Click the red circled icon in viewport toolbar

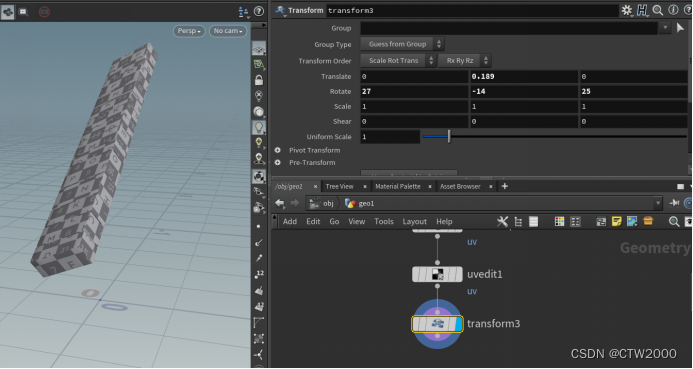[x=44, y=12]
